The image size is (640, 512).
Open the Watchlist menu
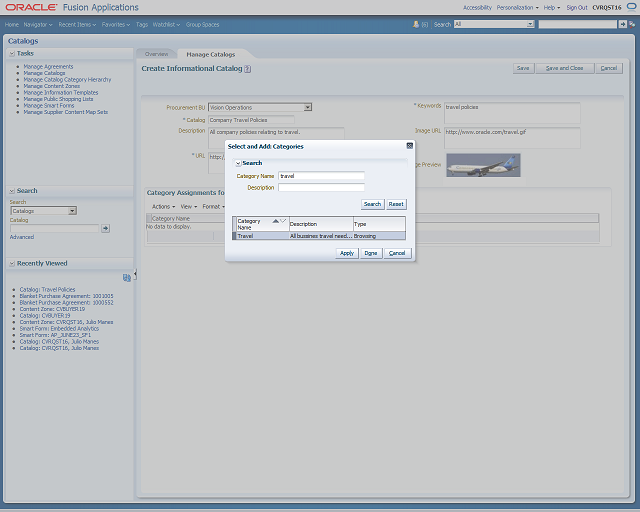tap(167, 24)
